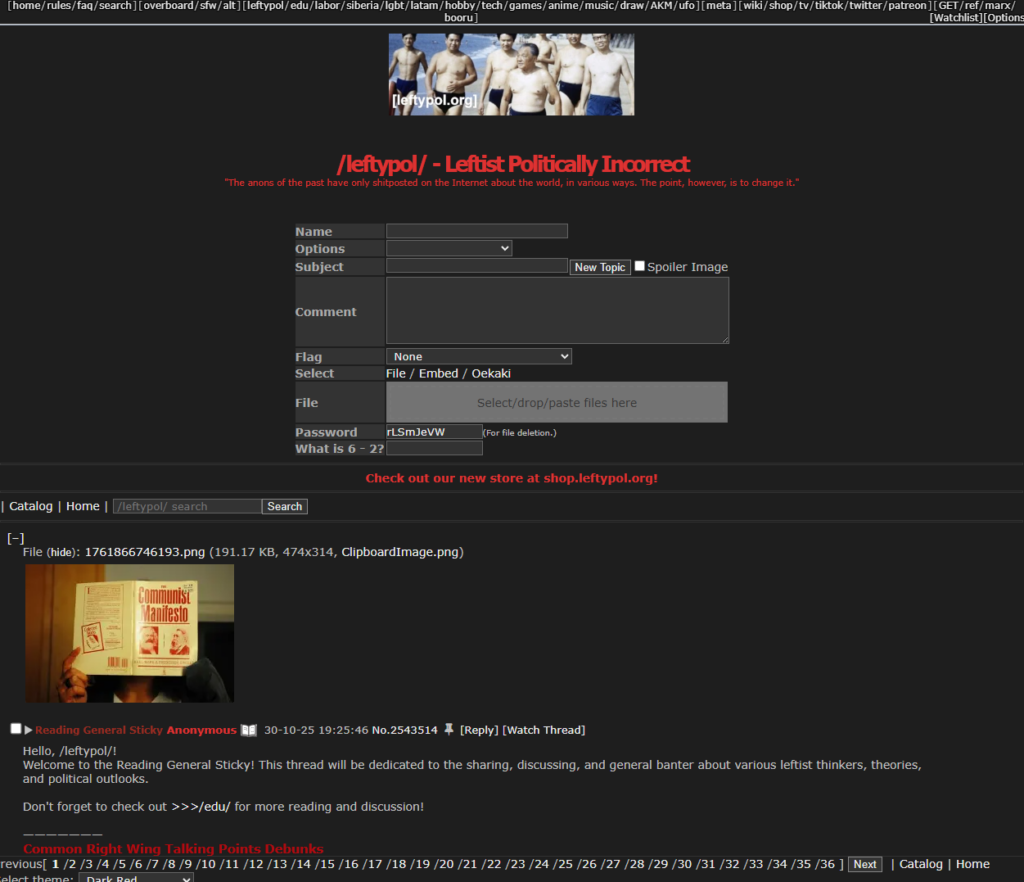Expand the Flag dropdown showing None
Image resolution: width=1024 pixels, height=882 pixels.
tap(479, 356)
